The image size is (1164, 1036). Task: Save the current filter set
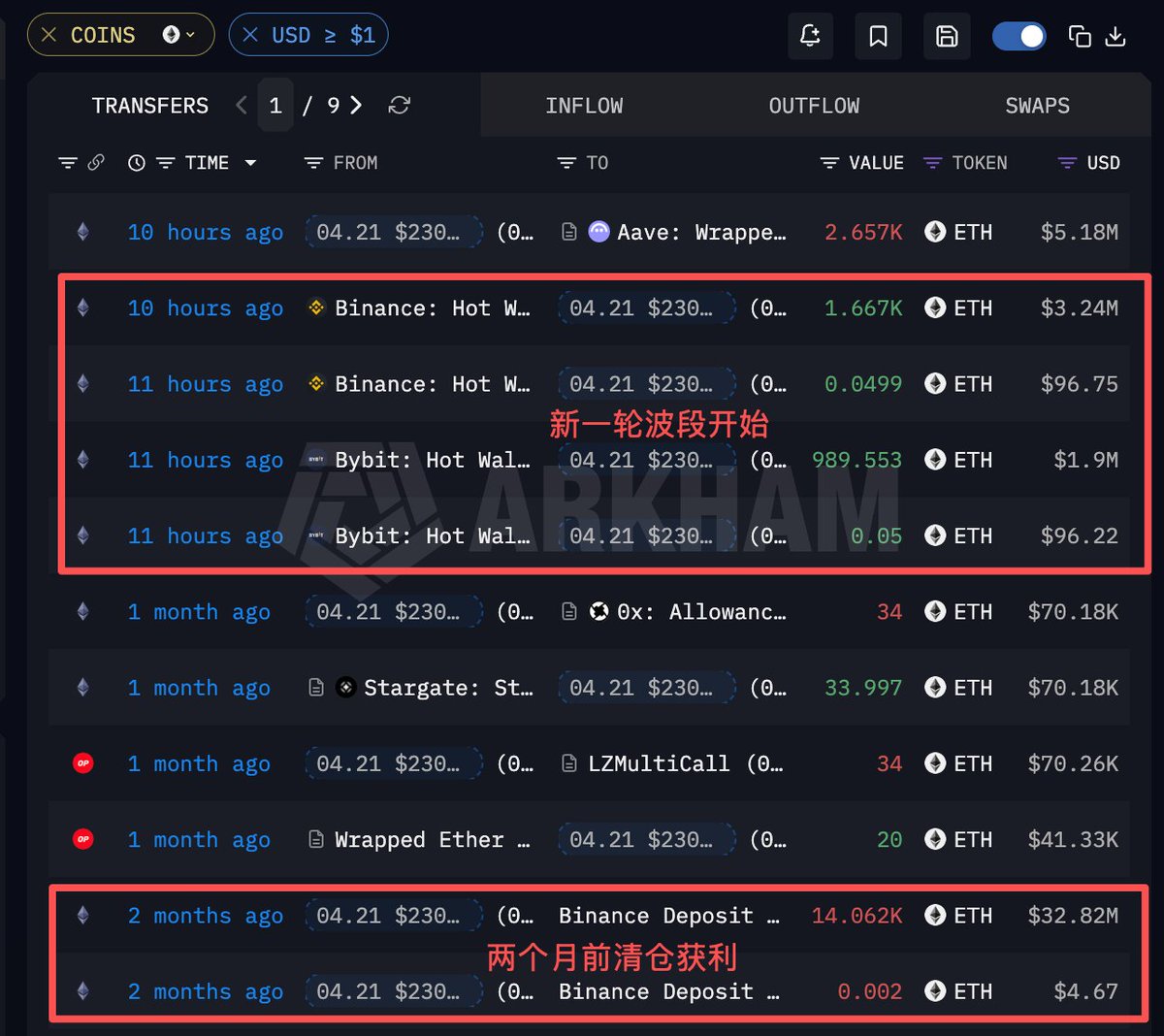pyautogui.click(x=947, y=36)
